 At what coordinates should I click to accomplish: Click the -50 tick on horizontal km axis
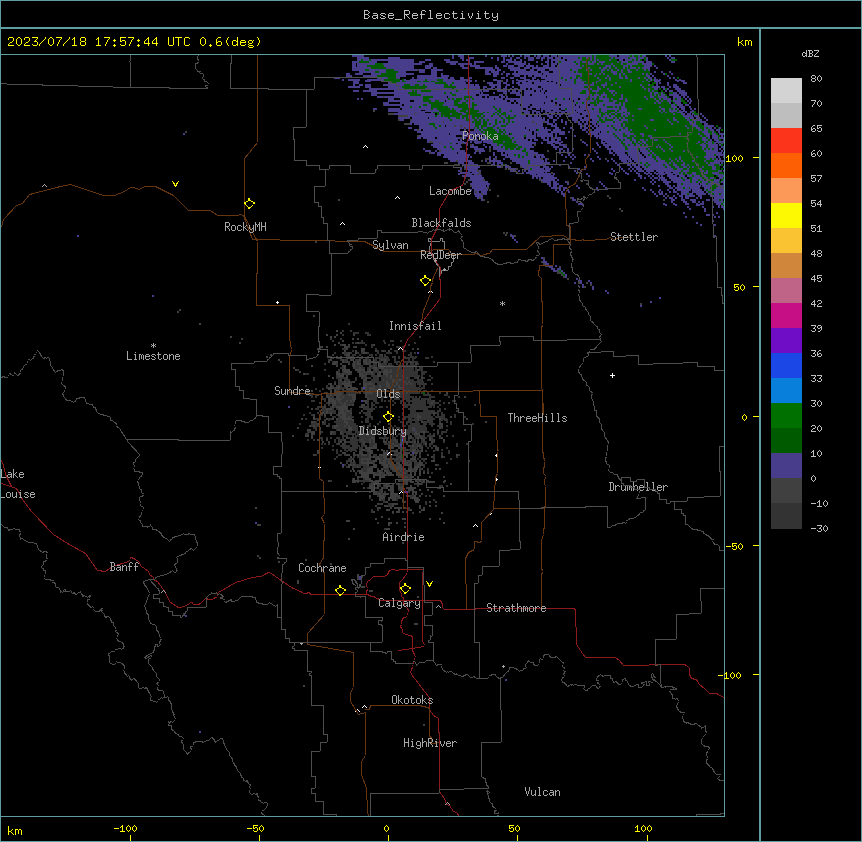tap(255, 828)
